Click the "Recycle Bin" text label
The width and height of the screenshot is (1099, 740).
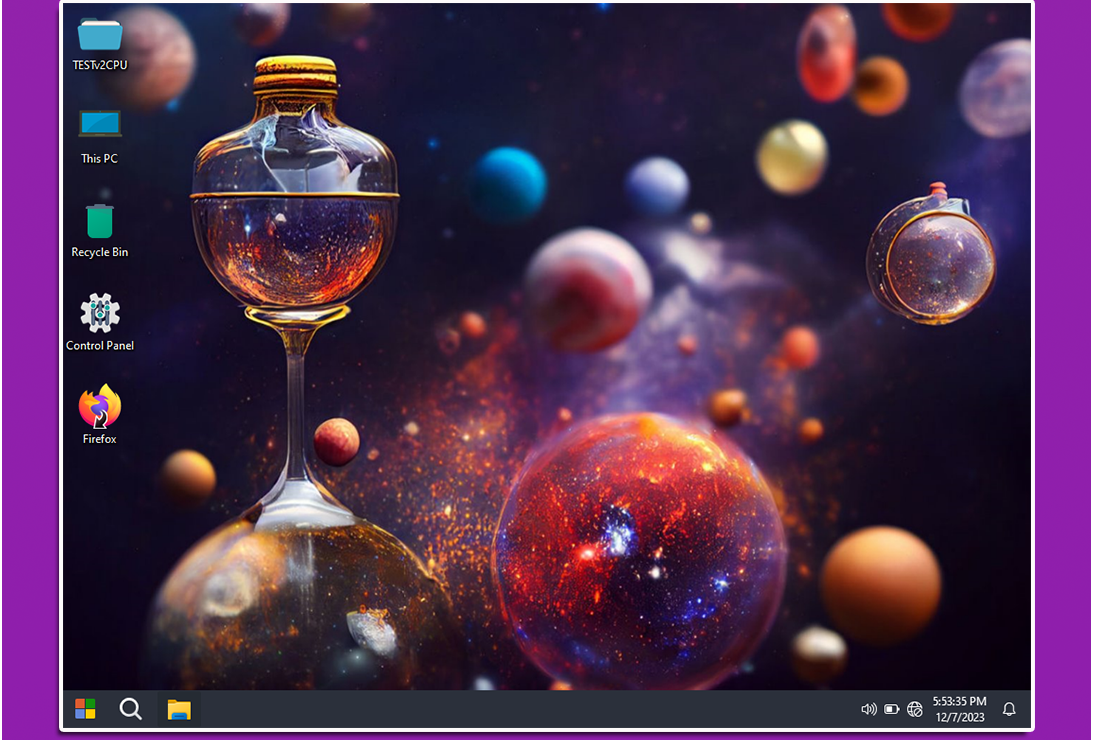100,253
